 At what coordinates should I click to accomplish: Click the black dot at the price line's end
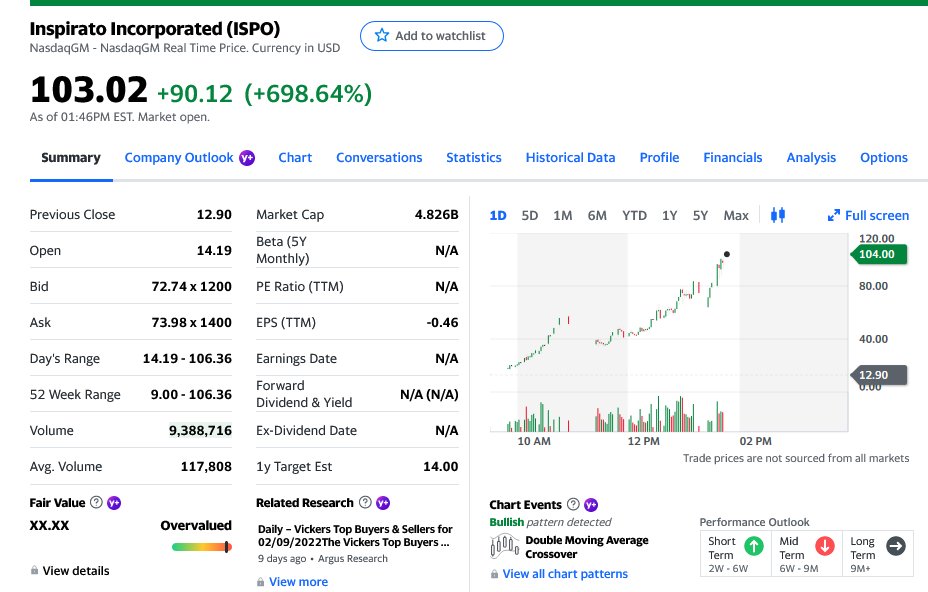(727, 254)
